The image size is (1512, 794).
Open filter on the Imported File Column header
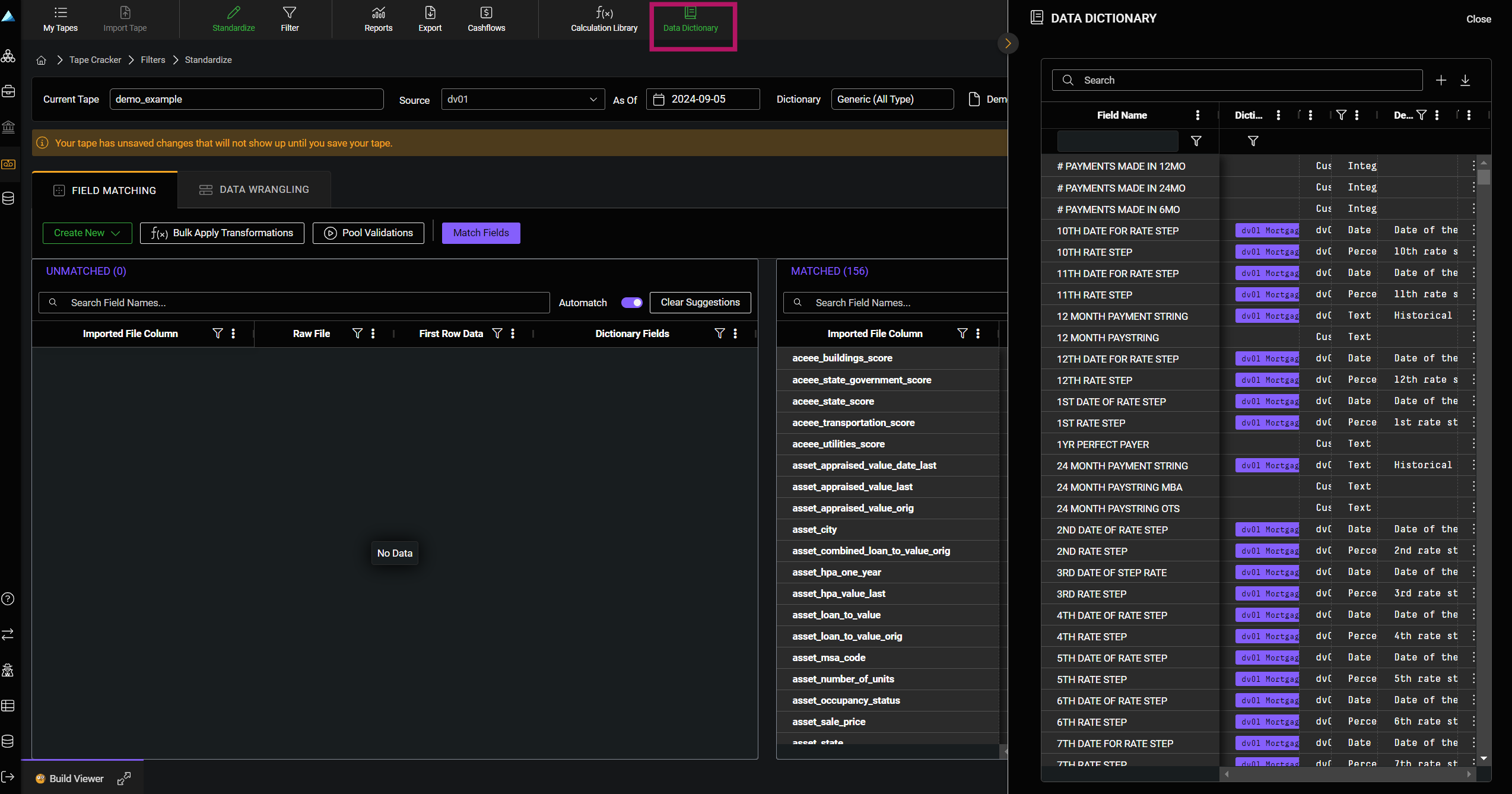coord(218,334)
